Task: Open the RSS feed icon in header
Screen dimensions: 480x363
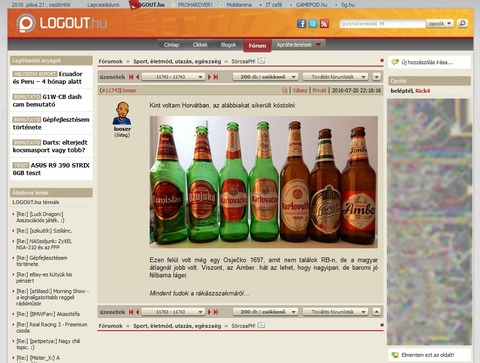Action: 324,24
